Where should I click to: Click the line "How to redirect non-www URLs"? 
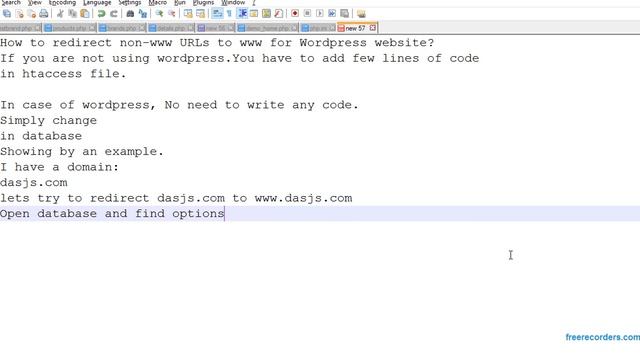pyautogui.click(x=217, y=43)
